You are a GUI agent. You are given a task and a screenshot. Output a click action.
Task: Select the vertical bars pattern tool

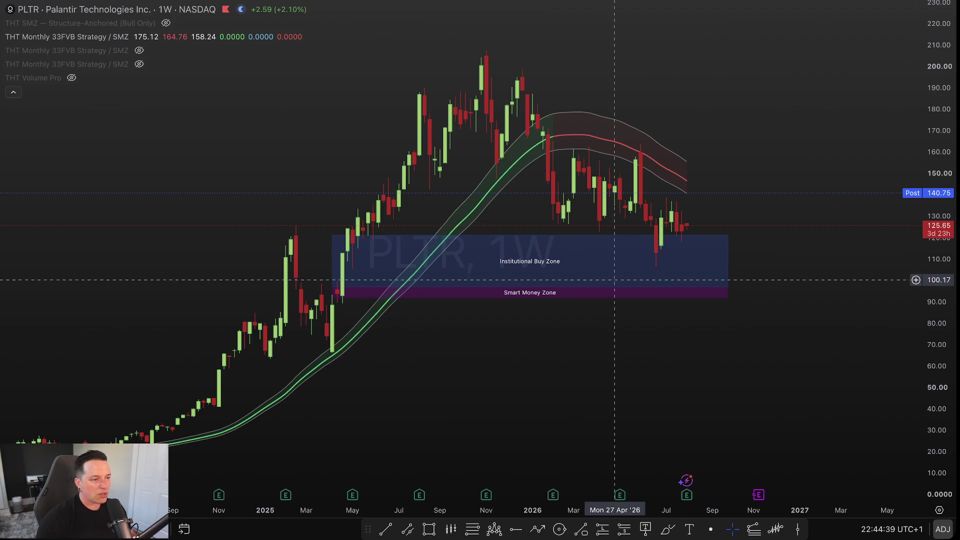(451, 529)
